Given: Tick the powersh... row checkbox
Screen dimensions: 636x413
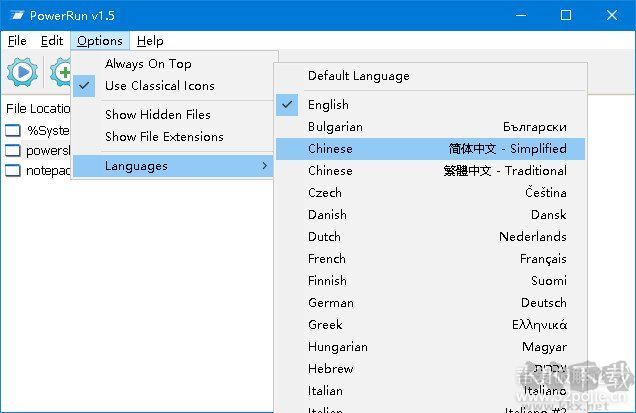Looking at the screenshot, I should (x=13, y=151).
